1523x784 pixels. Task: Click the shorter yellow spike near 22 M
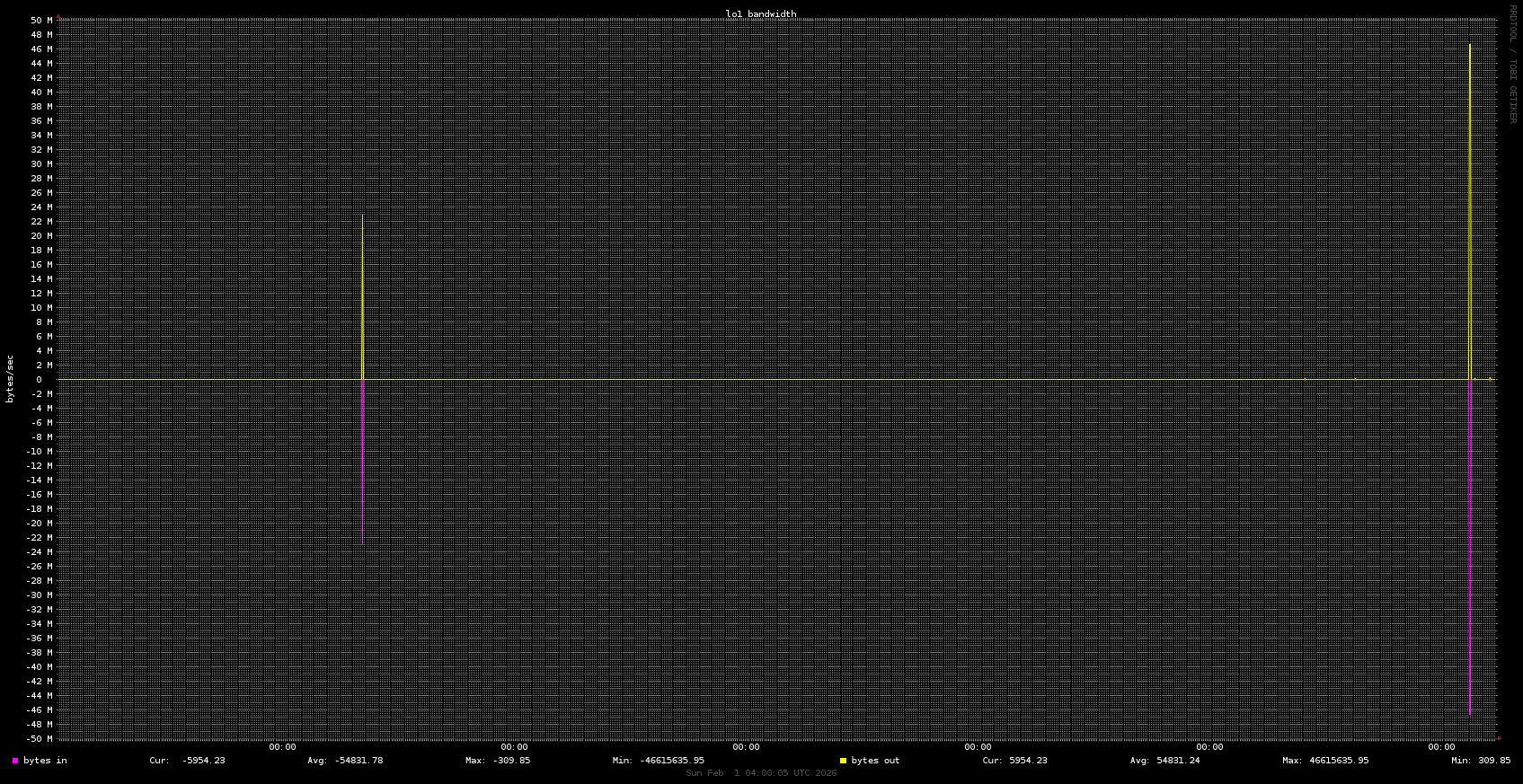pyautogui.click(x=362, y=296)
